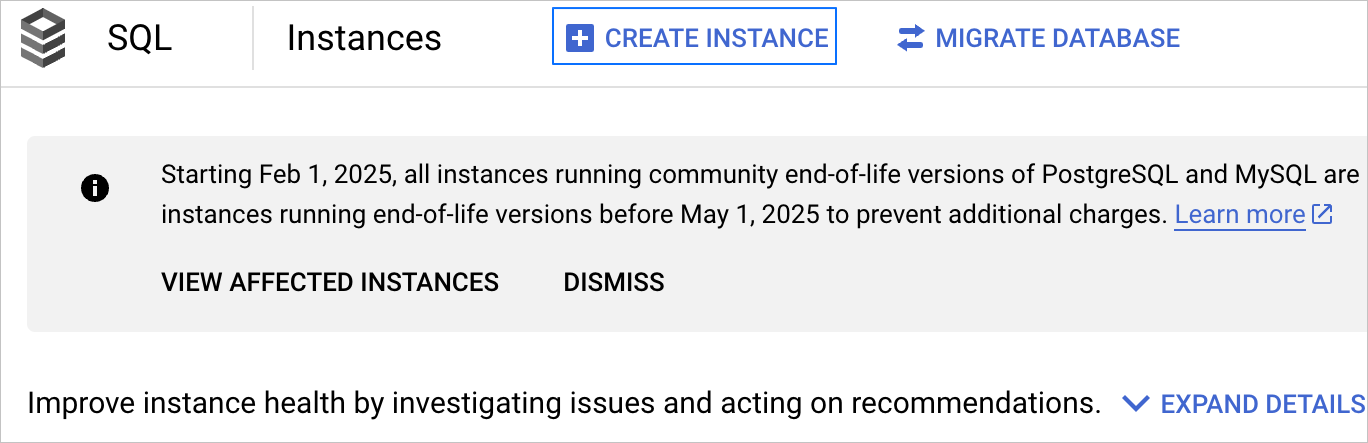This screenshot has width=1368, height=443.
Task: Click the chevron arrow before Expand Details
Action: 1134,404
